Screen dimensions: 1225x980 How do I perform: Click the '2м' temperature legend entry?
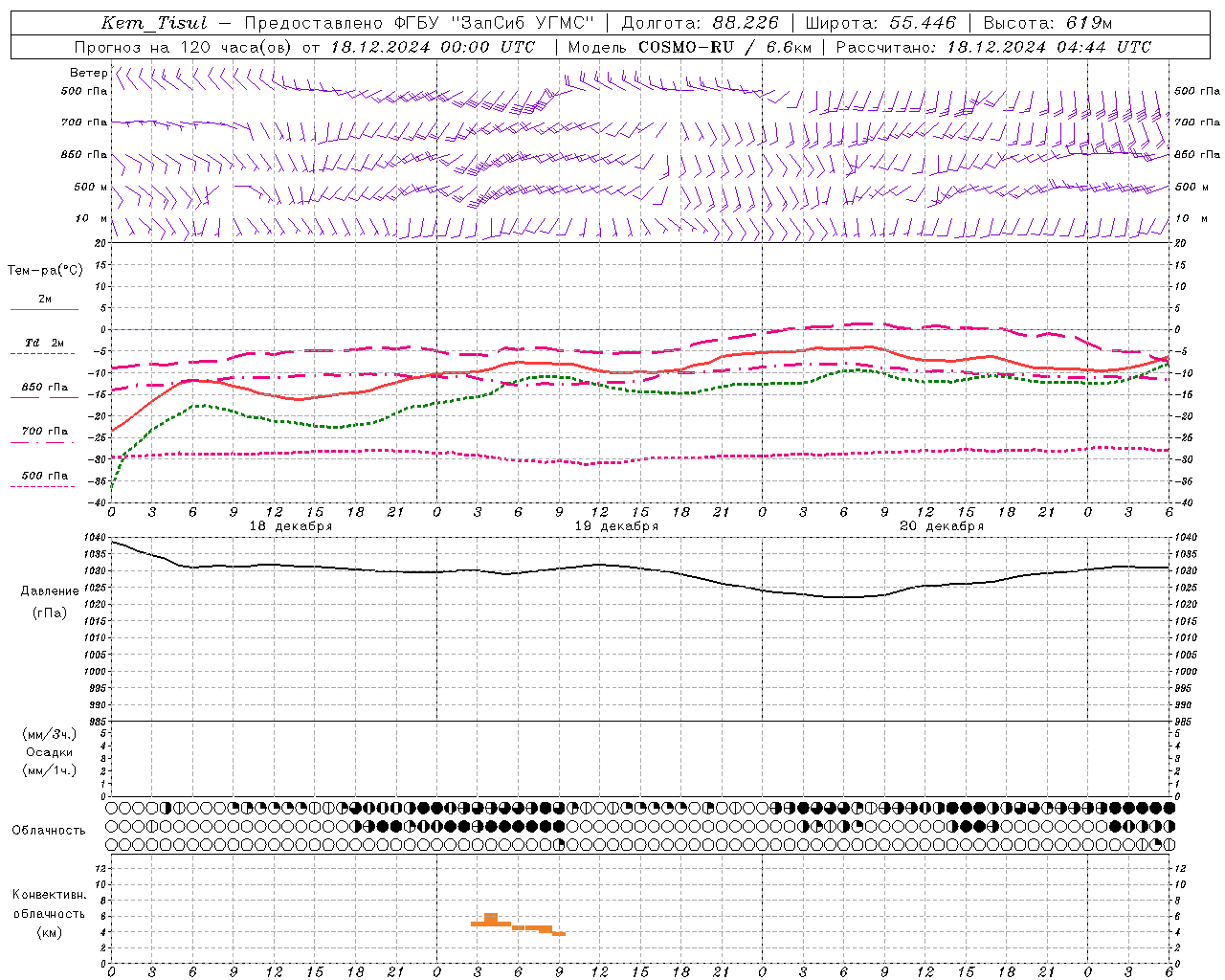(45, 300)
